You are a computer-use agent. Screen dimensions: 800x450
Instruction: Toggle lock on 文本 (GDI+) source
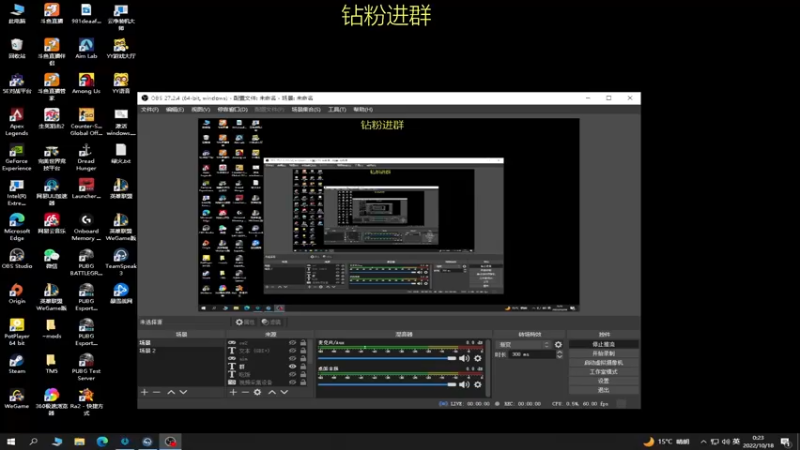point(303,351)
